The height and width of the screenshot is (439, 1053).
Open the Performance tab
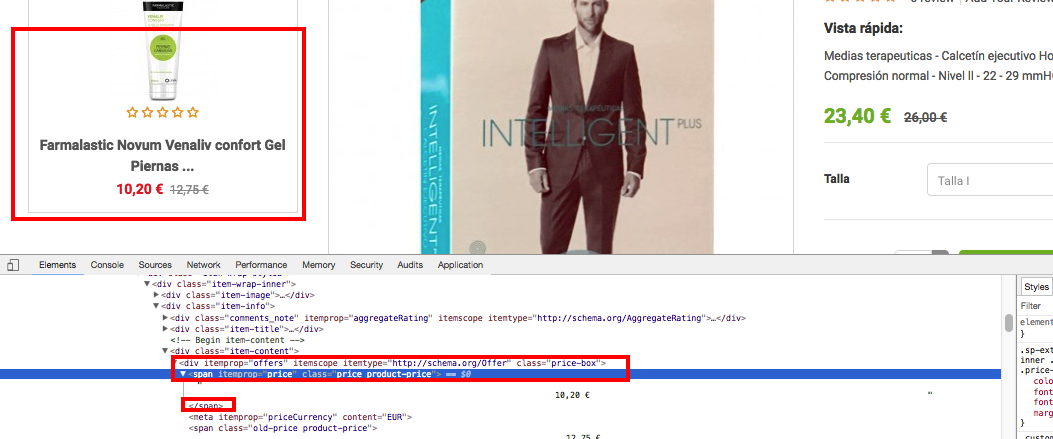coord(261,265)
